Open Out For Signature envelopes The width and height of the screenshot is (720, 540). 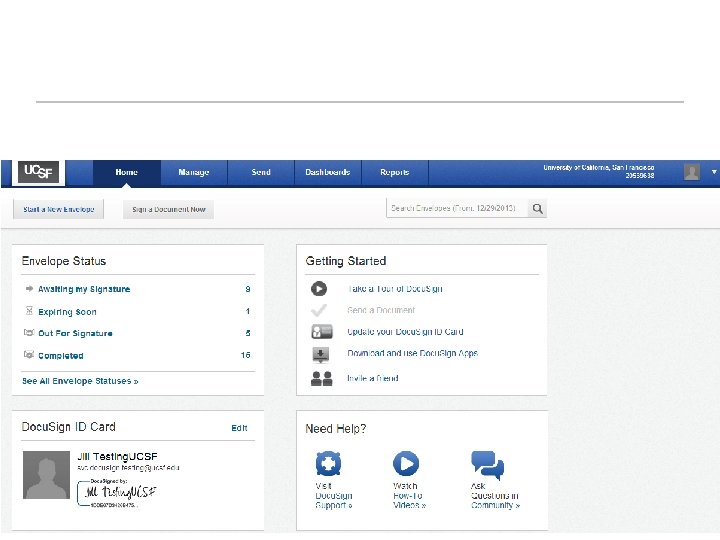(75, 333)
